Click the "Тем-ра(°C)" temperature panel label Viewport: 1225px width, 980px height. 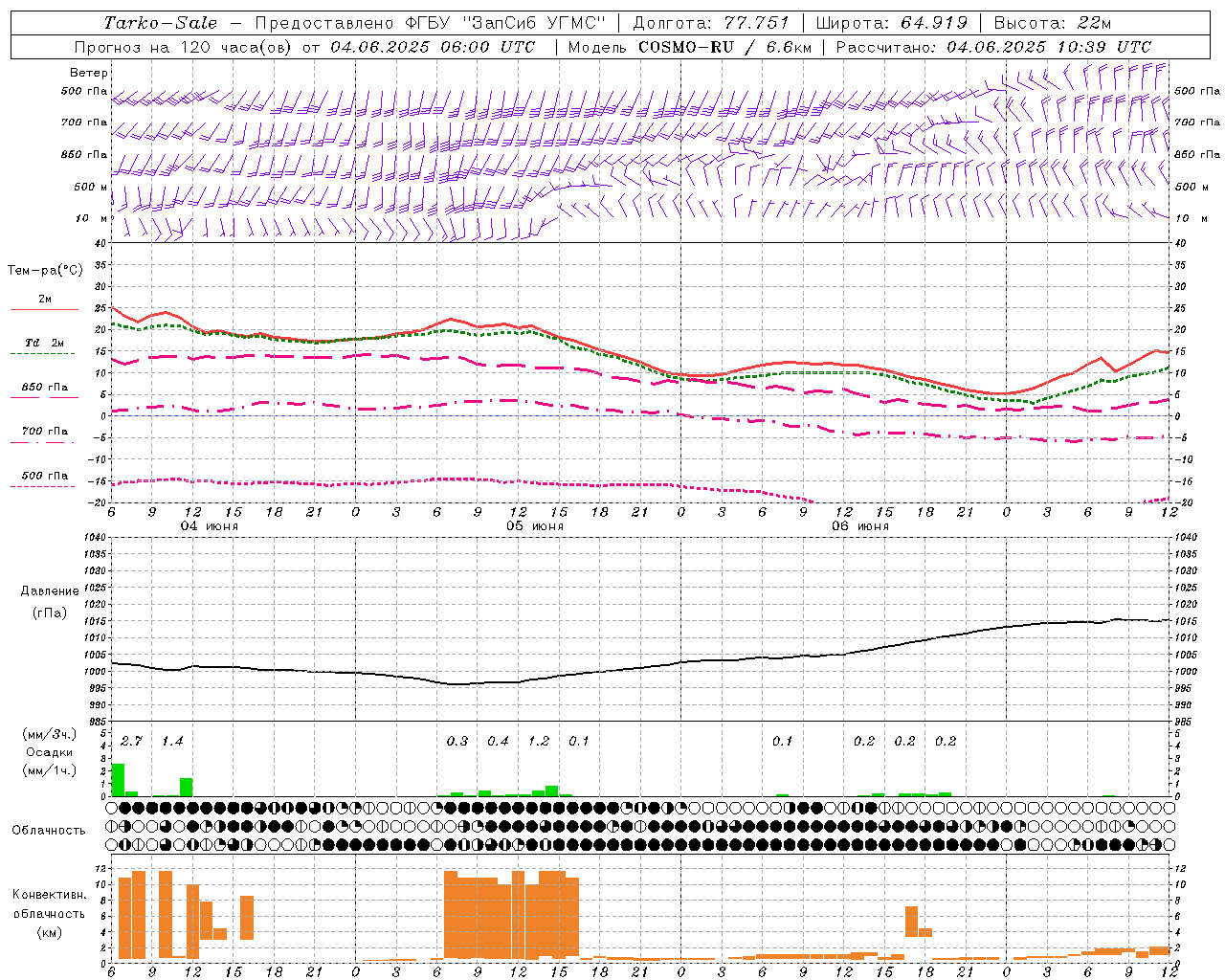pos(45,271)
